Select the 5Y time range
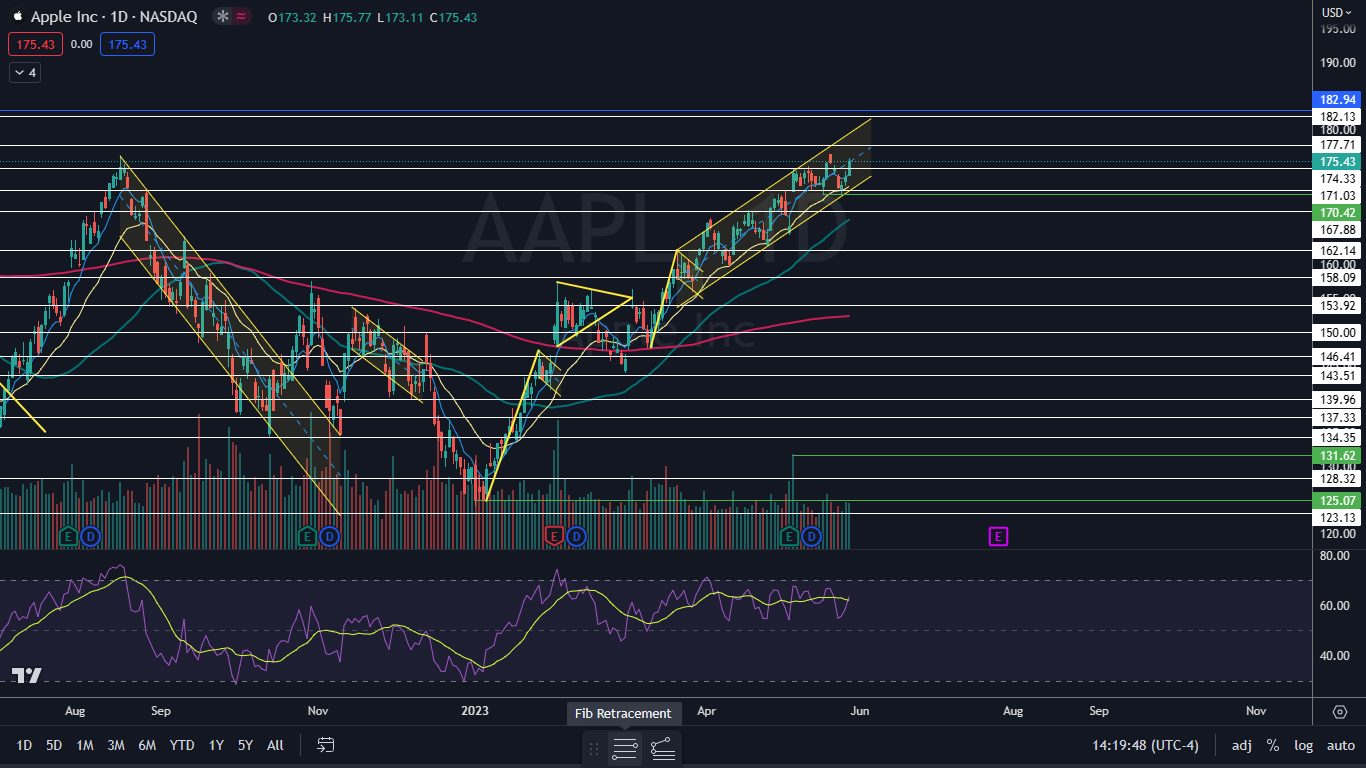 click(245, 745)
